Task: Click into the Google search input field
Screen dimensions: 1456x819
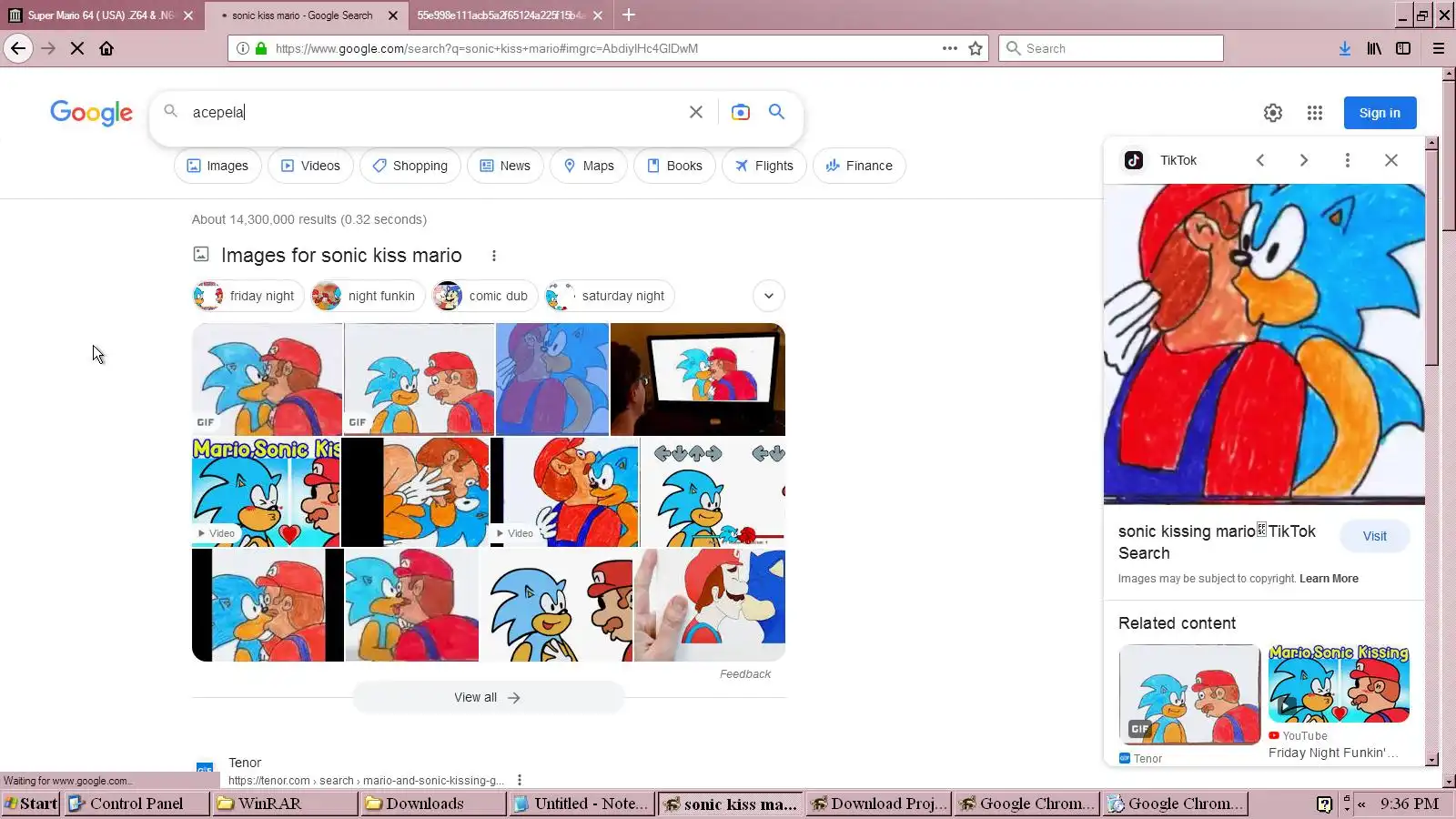Action: 437,112
